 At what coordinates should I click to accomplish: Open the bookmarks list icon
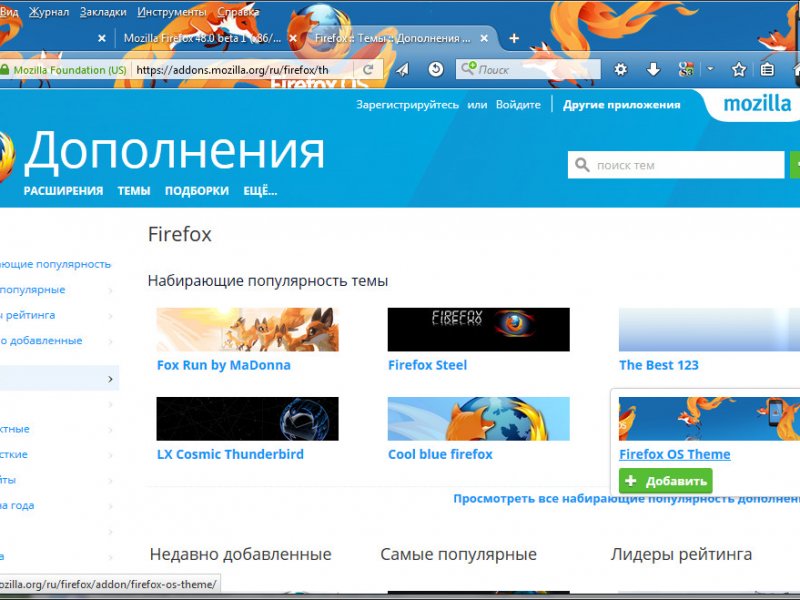point(767,69)
